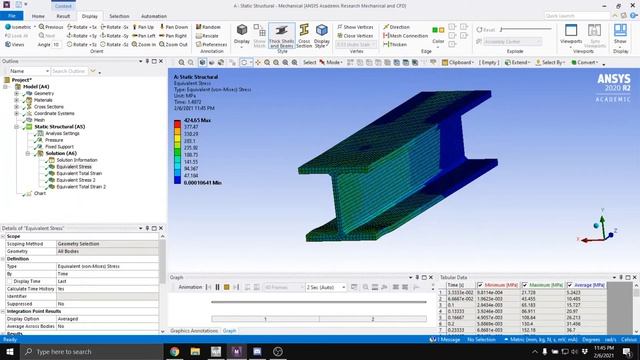Viewport: 640px width, 360px height.
Task: Step animation to next frame
Action: point(236,287)
